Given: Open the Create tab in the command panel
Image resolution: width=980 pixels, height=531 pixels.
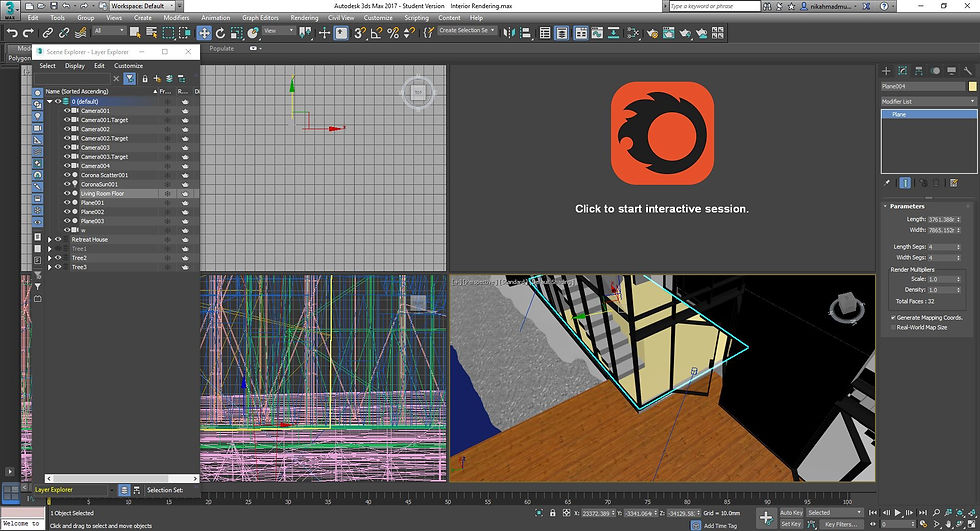Looking at the screenshot, I should (886, 71).
